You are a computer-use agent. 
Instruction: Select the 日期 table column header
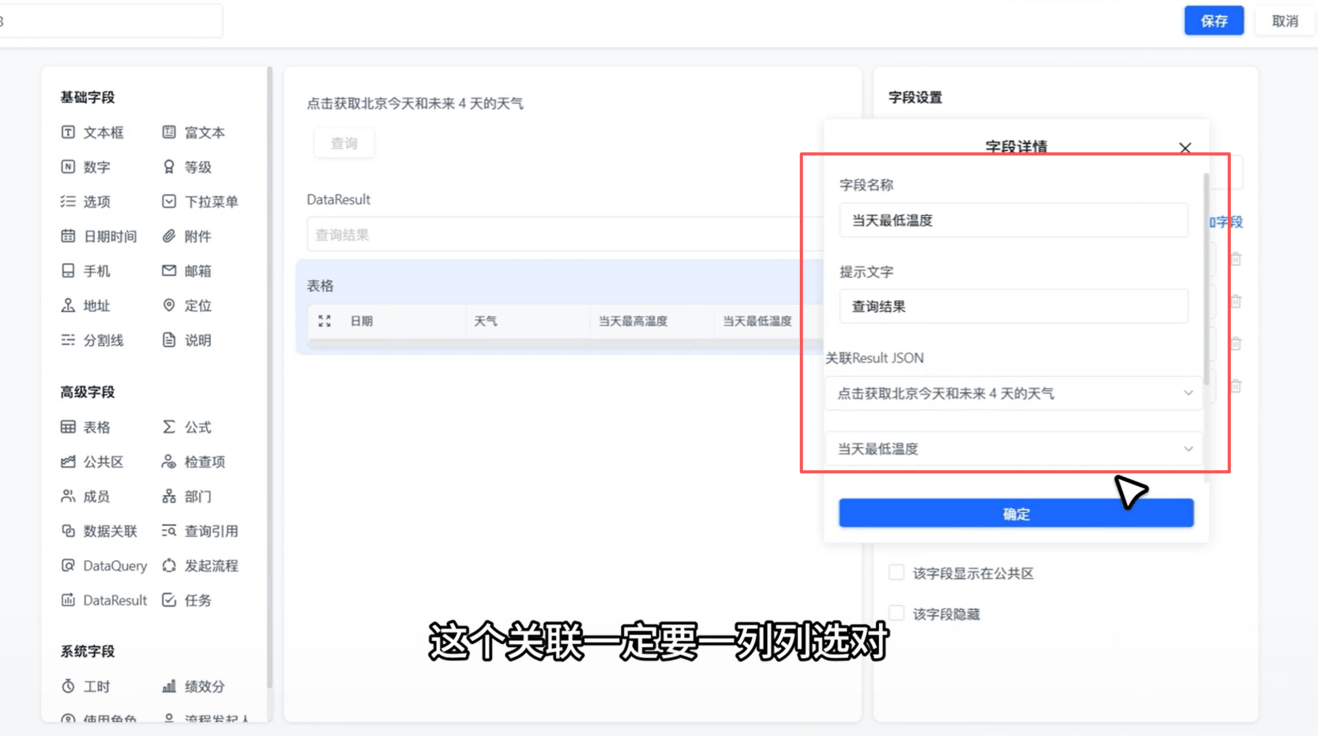point(361,321)
